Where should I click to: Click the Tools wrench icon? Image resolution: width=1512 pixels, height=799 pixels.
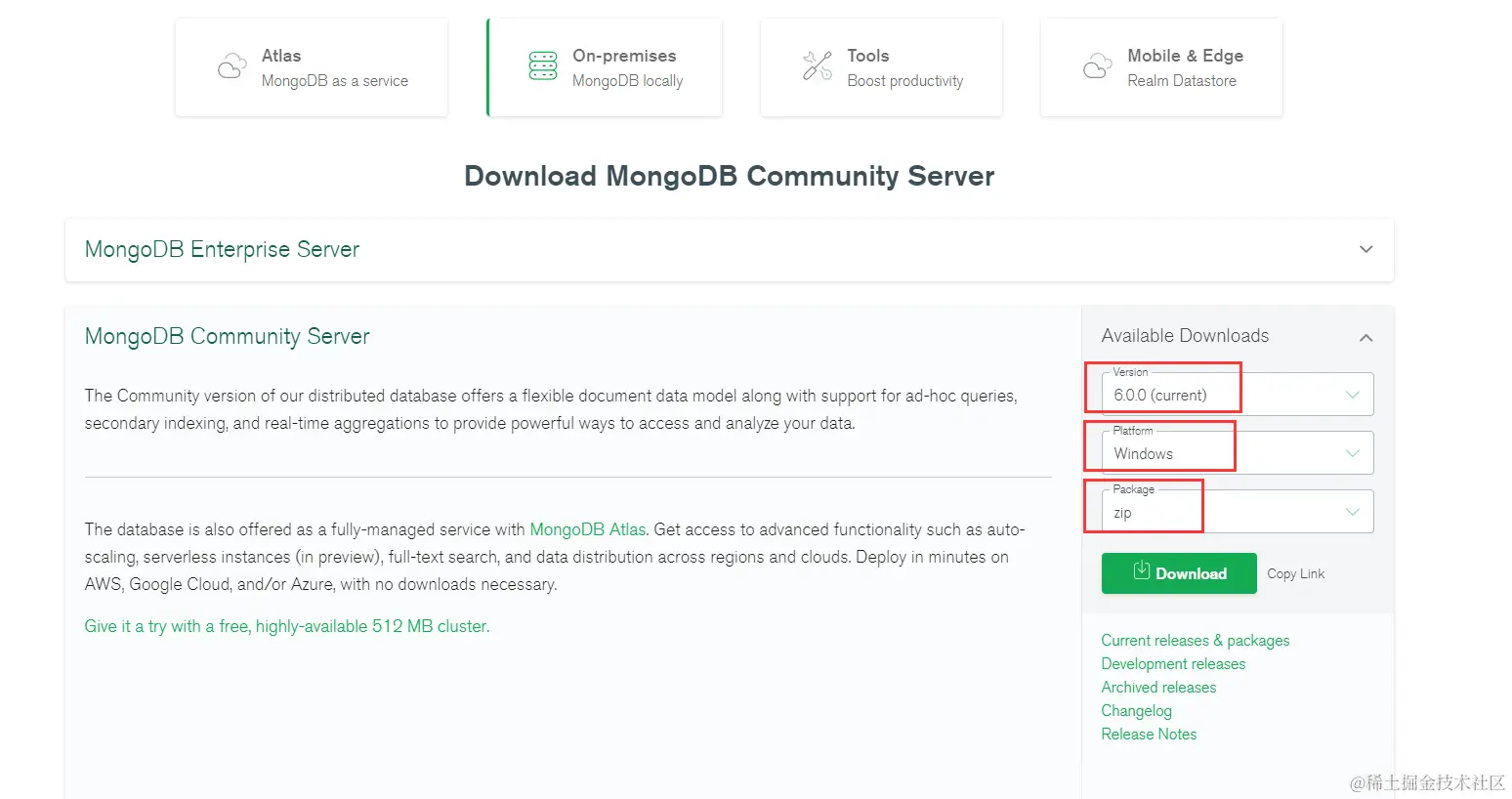tap(818, 66)
